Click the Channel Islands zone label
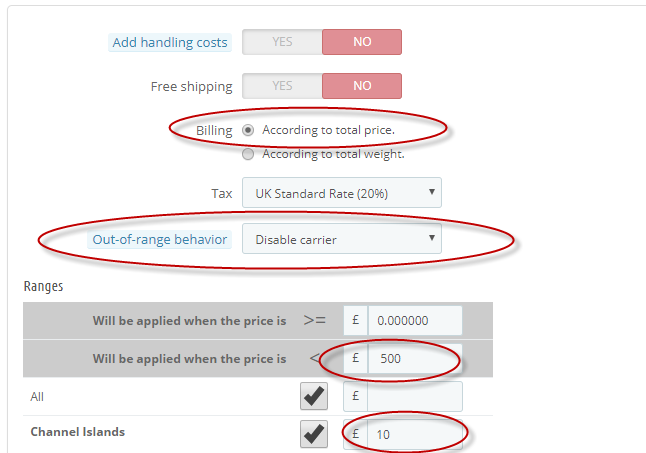 [78, 433]
